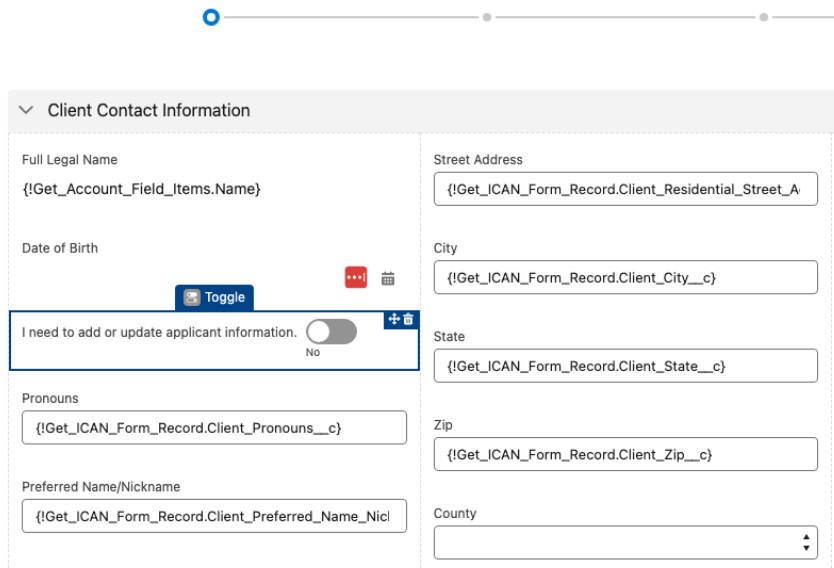The image size is (834, 568).
Task: Click the second progress step dot
Action: (487, 18)
